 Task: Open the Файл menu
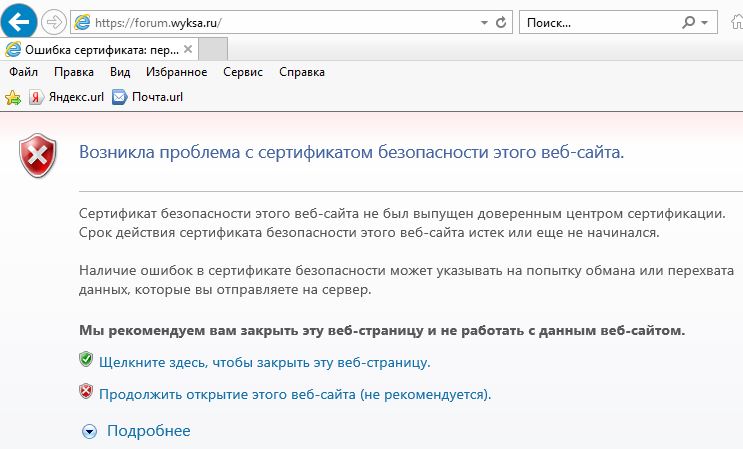(23, 72)
